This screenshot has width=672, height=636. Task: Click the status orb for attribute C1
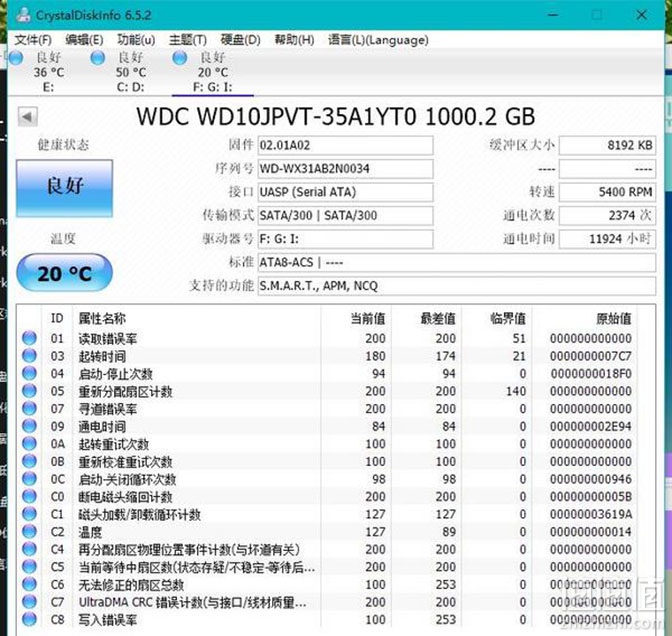coord(29,514)
